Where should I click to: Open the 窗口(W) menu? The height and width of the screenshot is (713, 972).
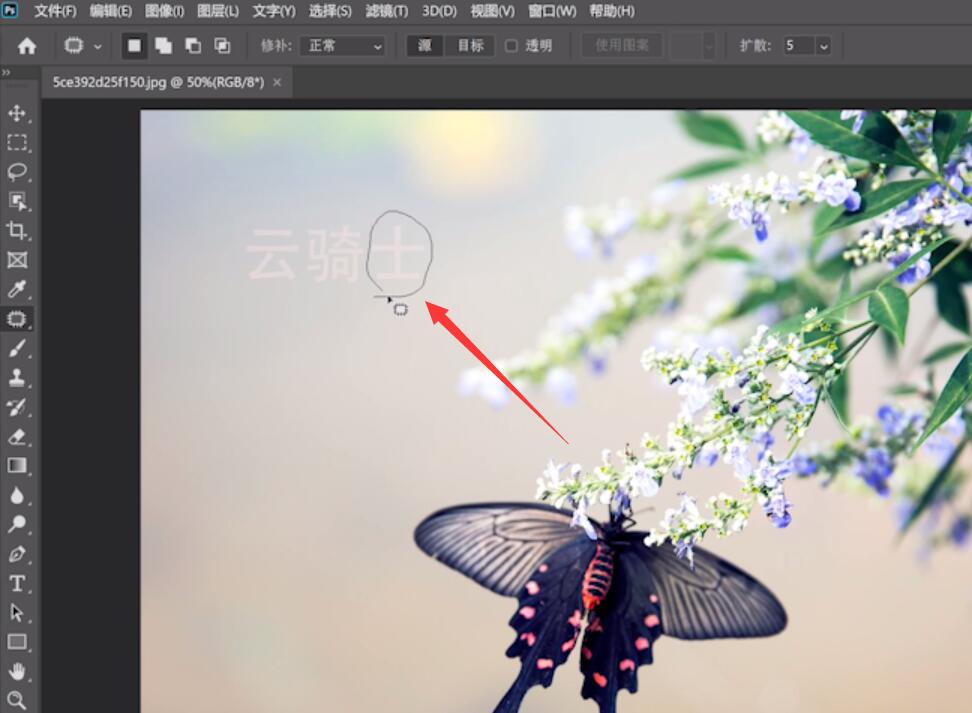(552, 11)
